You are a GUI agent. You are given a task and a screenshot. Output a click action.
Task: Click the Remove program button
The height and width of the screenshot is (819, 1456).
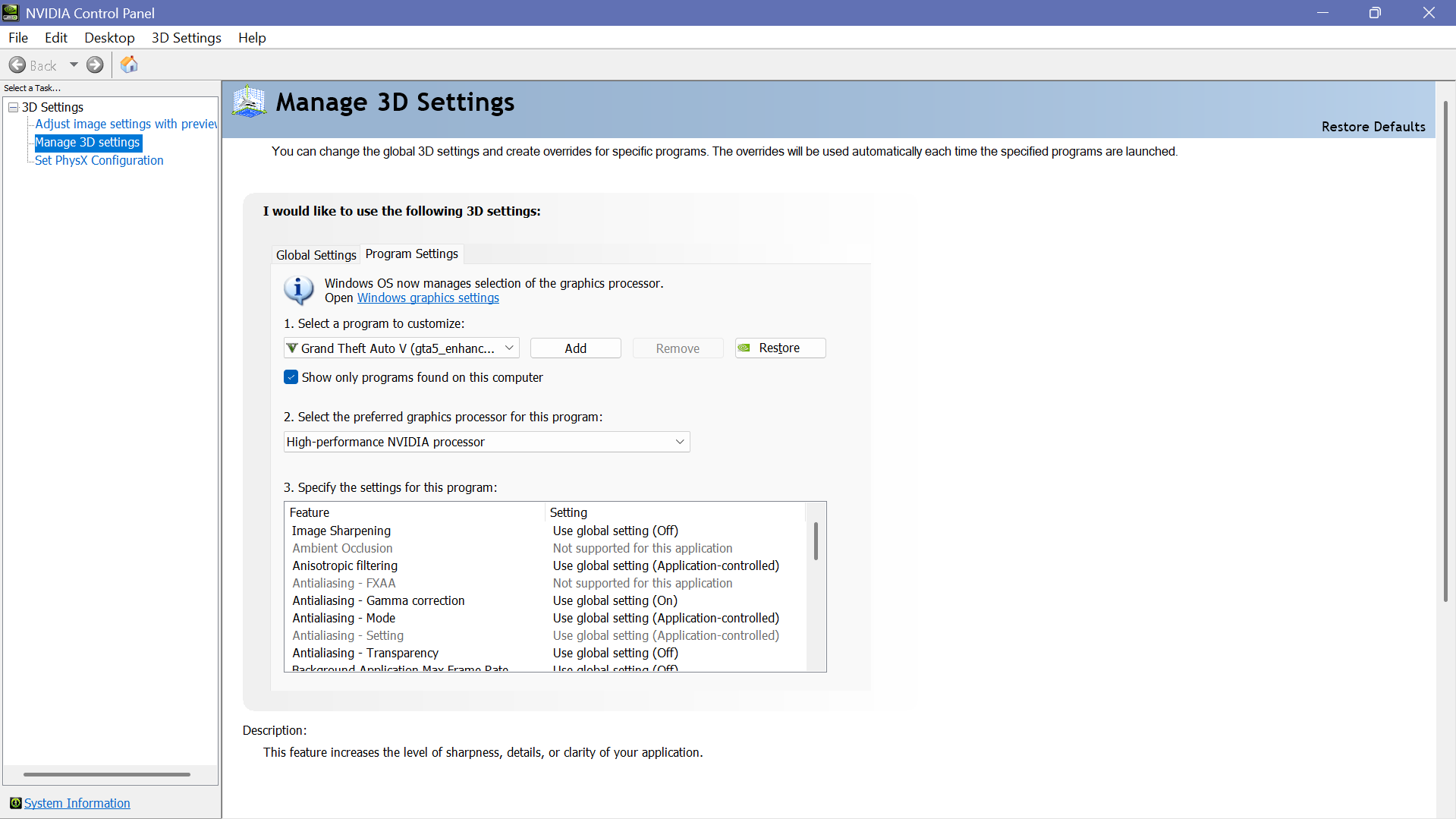coord(678,348)
